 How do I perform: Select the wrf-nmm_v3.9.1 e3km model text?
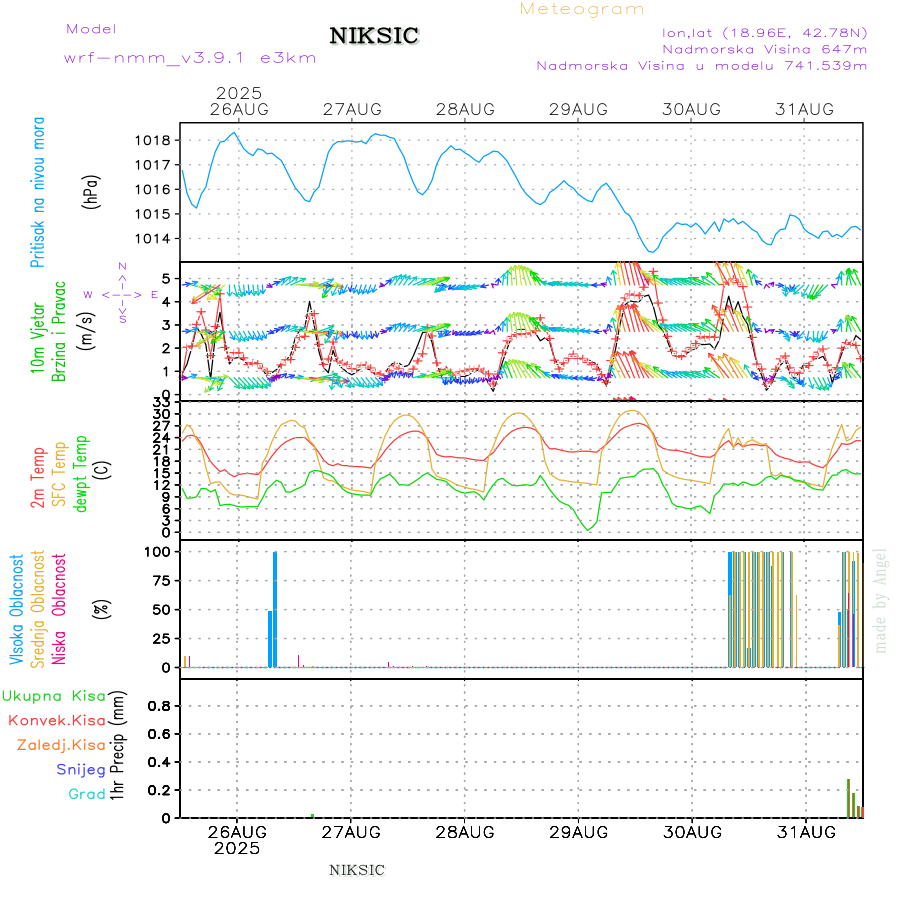(190, 58)
